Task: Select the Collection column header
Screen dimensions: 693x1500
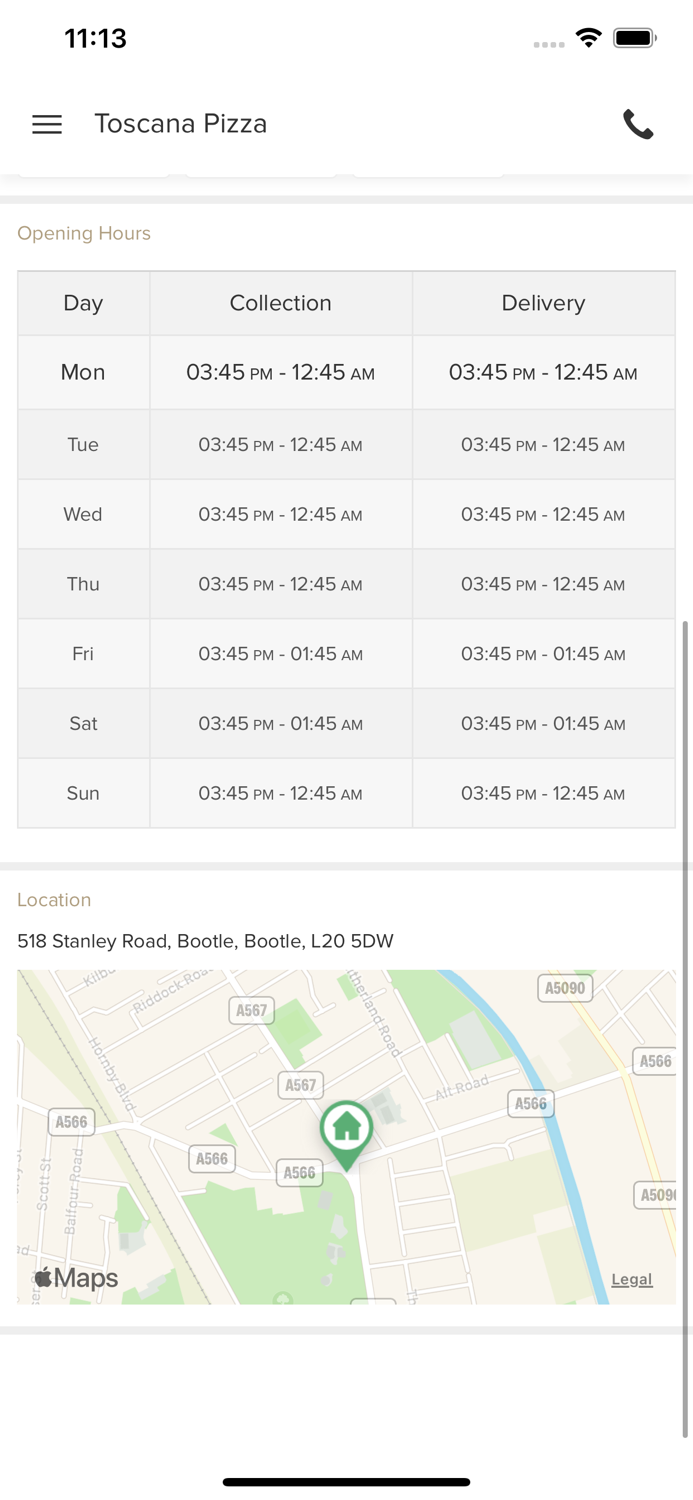Action: (x=281, y=303)
